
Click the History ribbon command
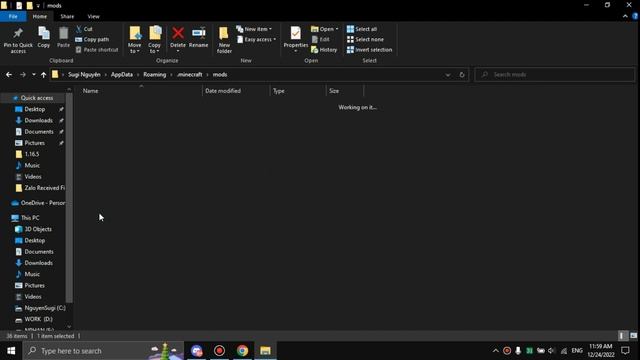[x=324, y=50]
